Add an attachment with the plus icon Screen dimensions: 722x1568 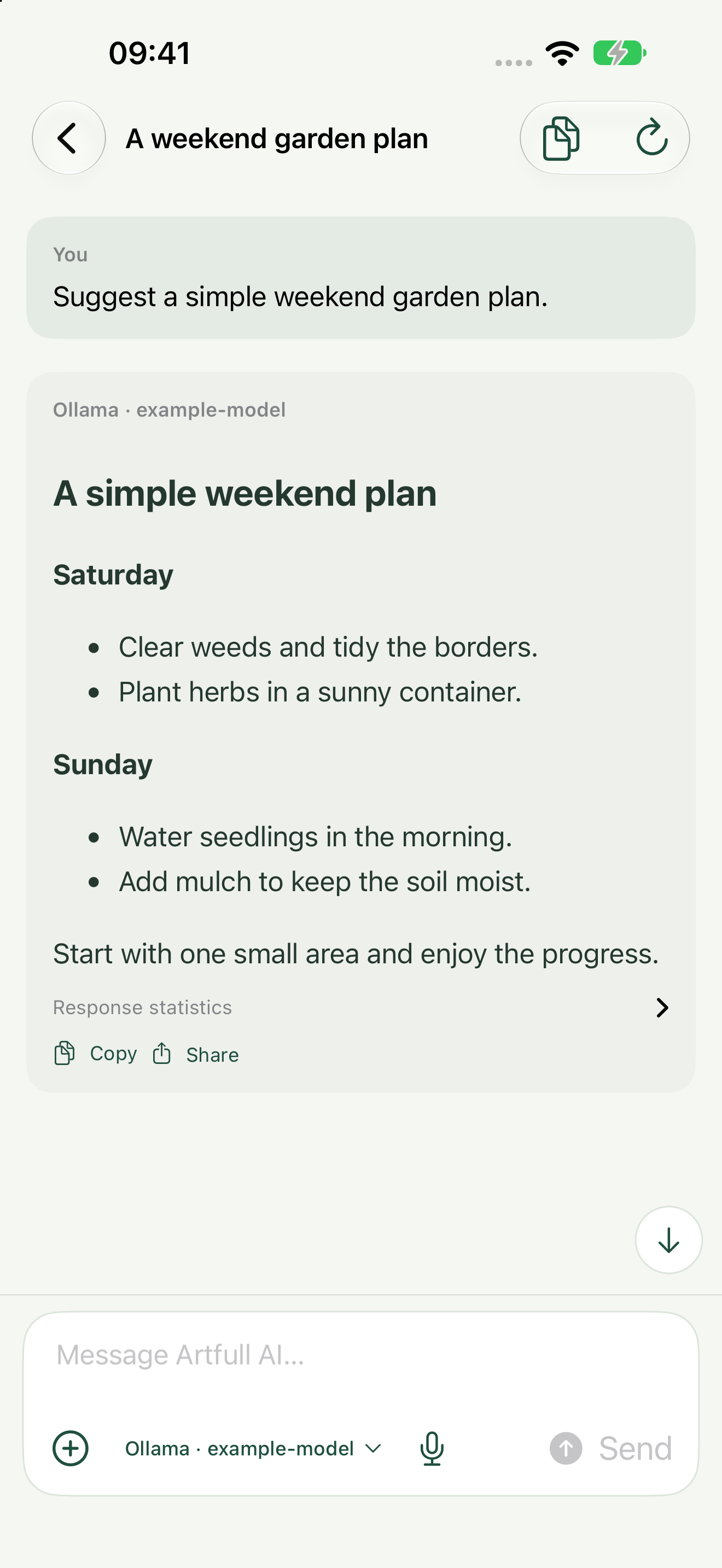(71, 1448)
